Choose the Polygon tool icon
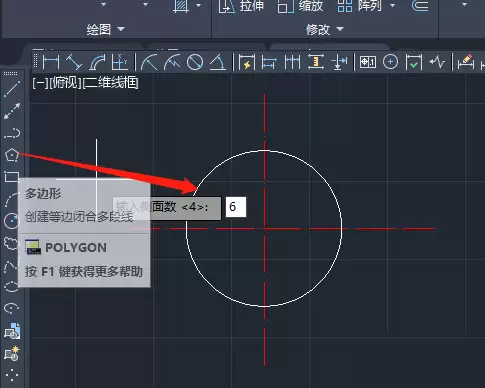This screenshot has height=388, width=485. click(12, 155)
